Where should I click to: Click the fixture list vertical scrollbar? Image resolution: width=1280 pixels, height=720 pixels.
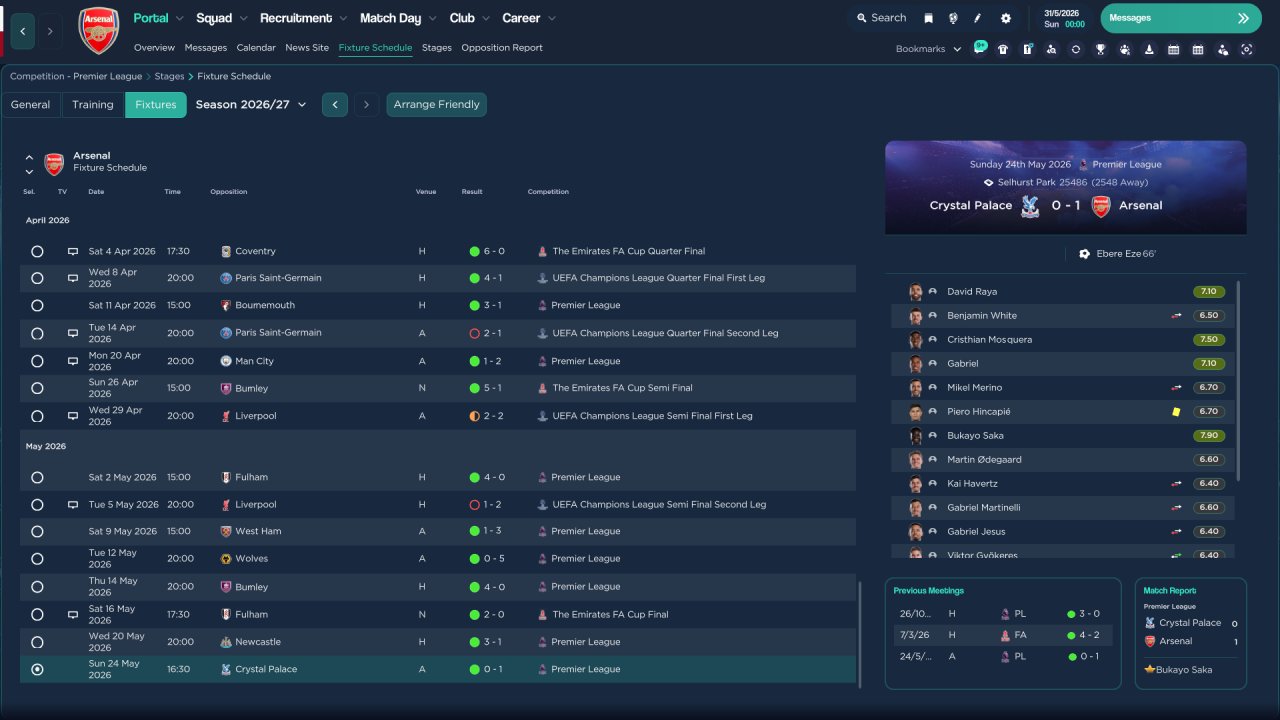[859, 634]
